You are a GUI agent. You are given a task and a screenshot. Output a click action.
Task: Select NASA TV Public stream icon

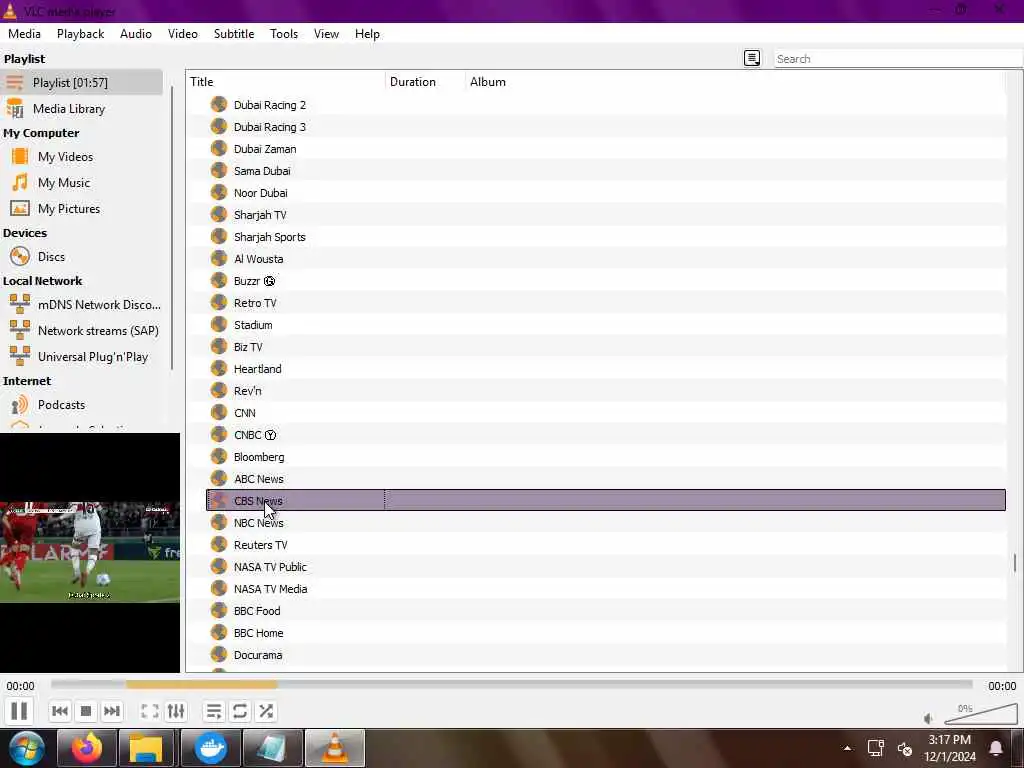[219, 566]
